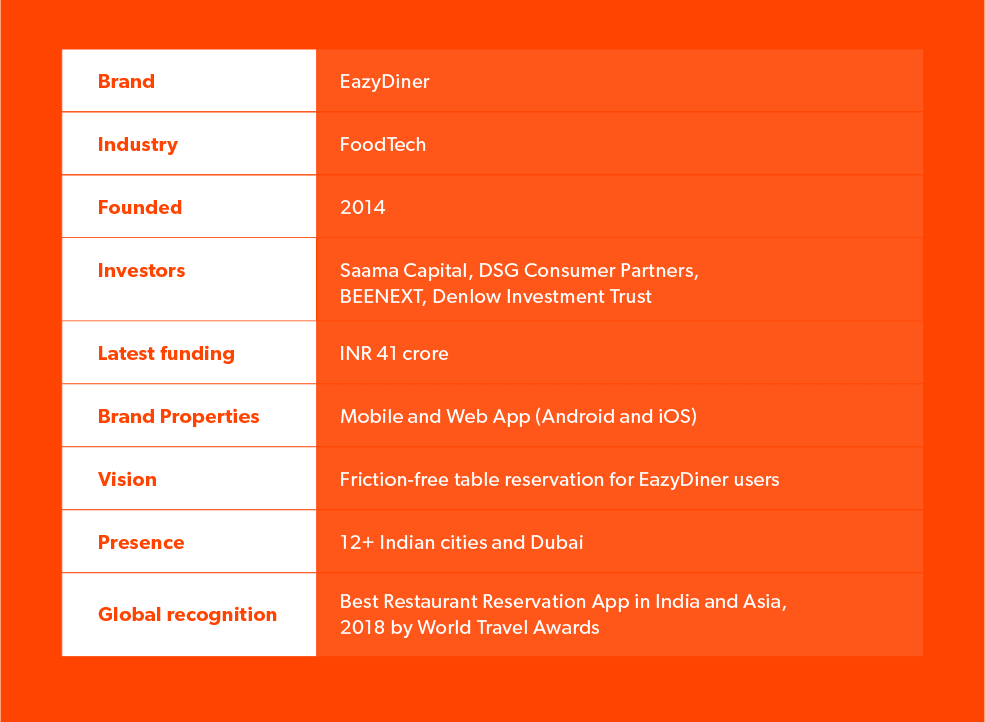Click the Global recognition label
This screenshot has width=985, height=722.
click(187, 614)
